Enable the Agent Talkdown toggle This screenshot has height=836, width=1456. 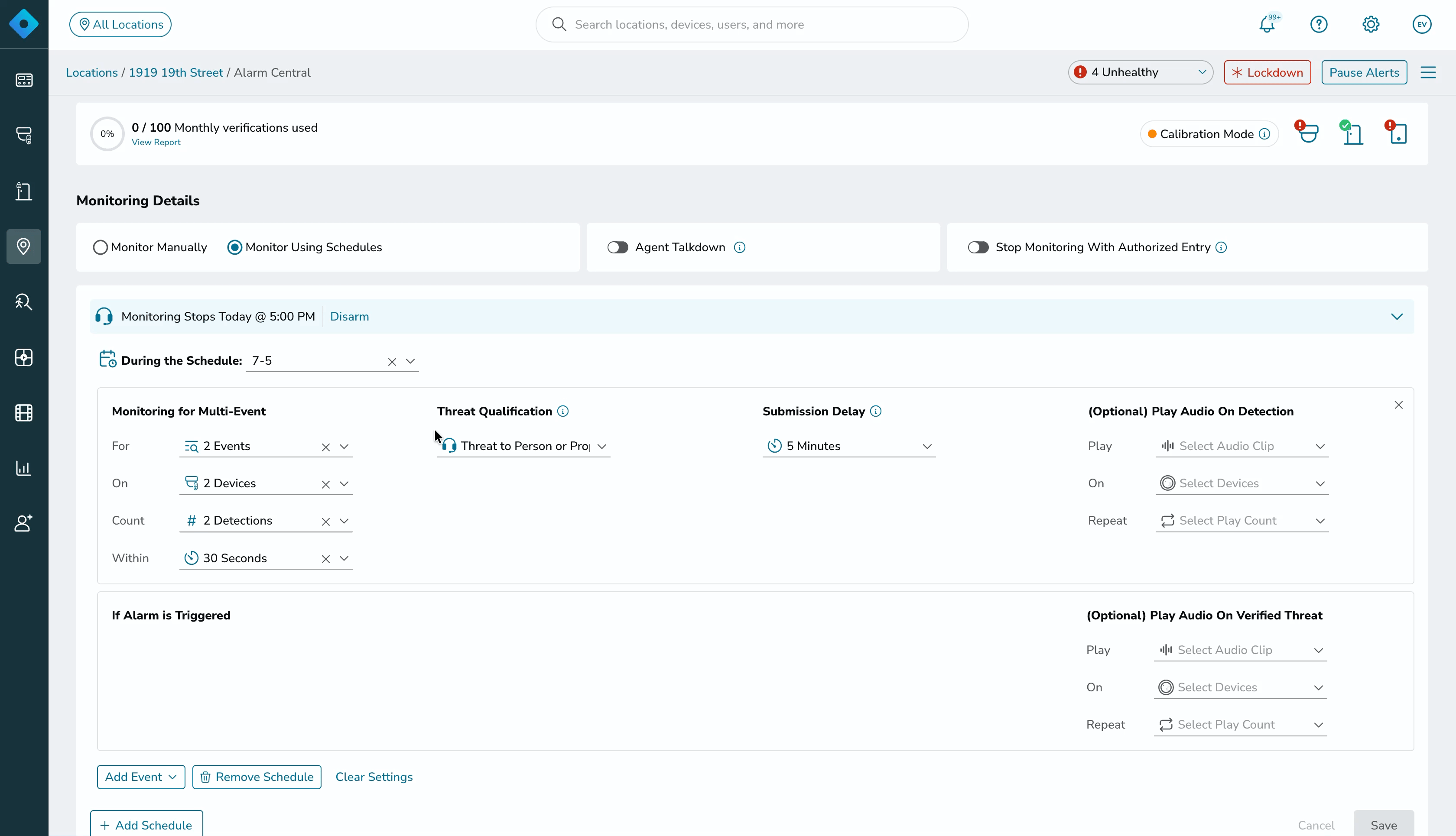click(x=617, y=247)
